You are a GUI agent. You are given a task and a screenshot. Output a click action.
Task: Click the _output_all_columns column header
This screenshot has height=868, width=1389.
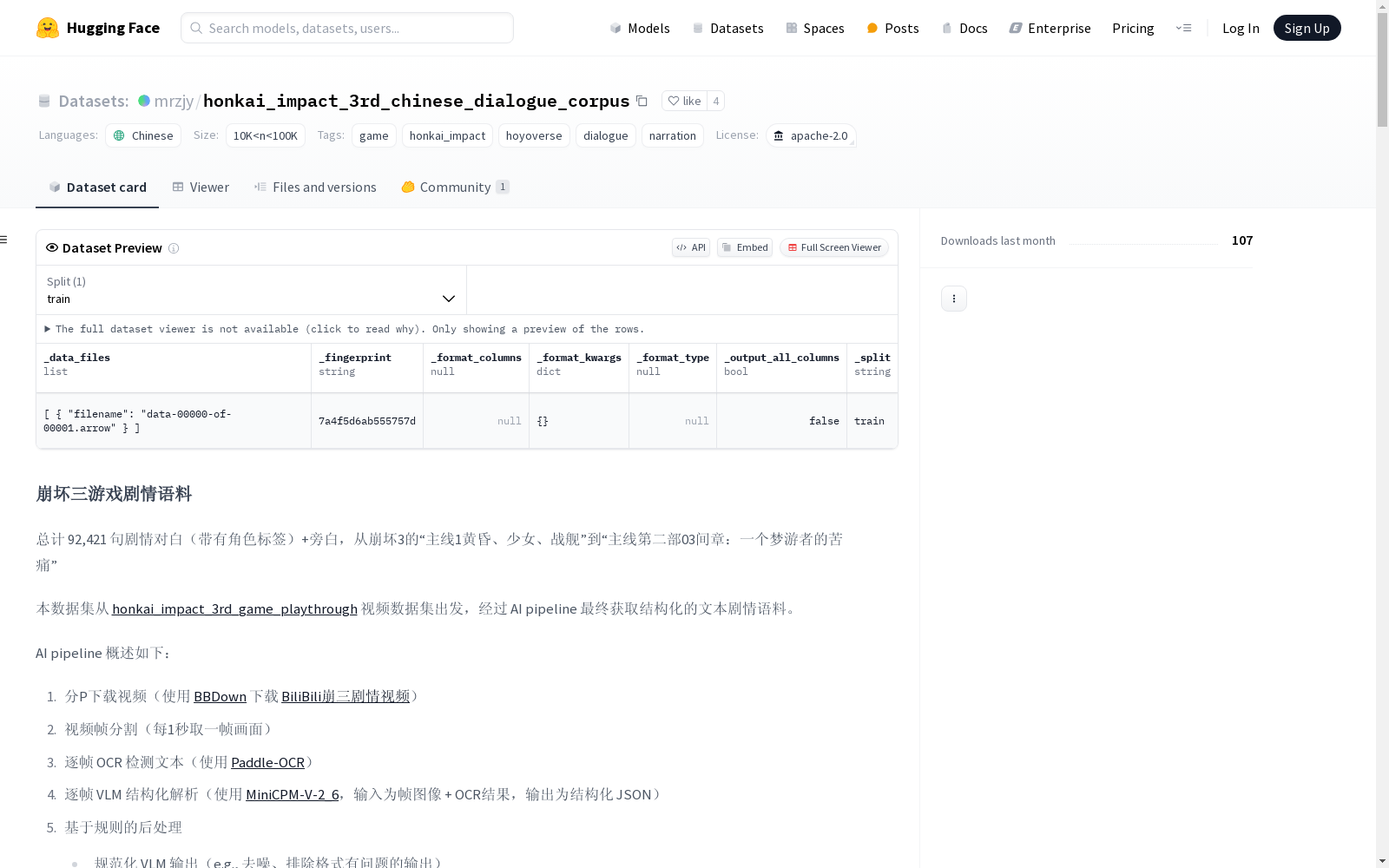coord(782,368)
